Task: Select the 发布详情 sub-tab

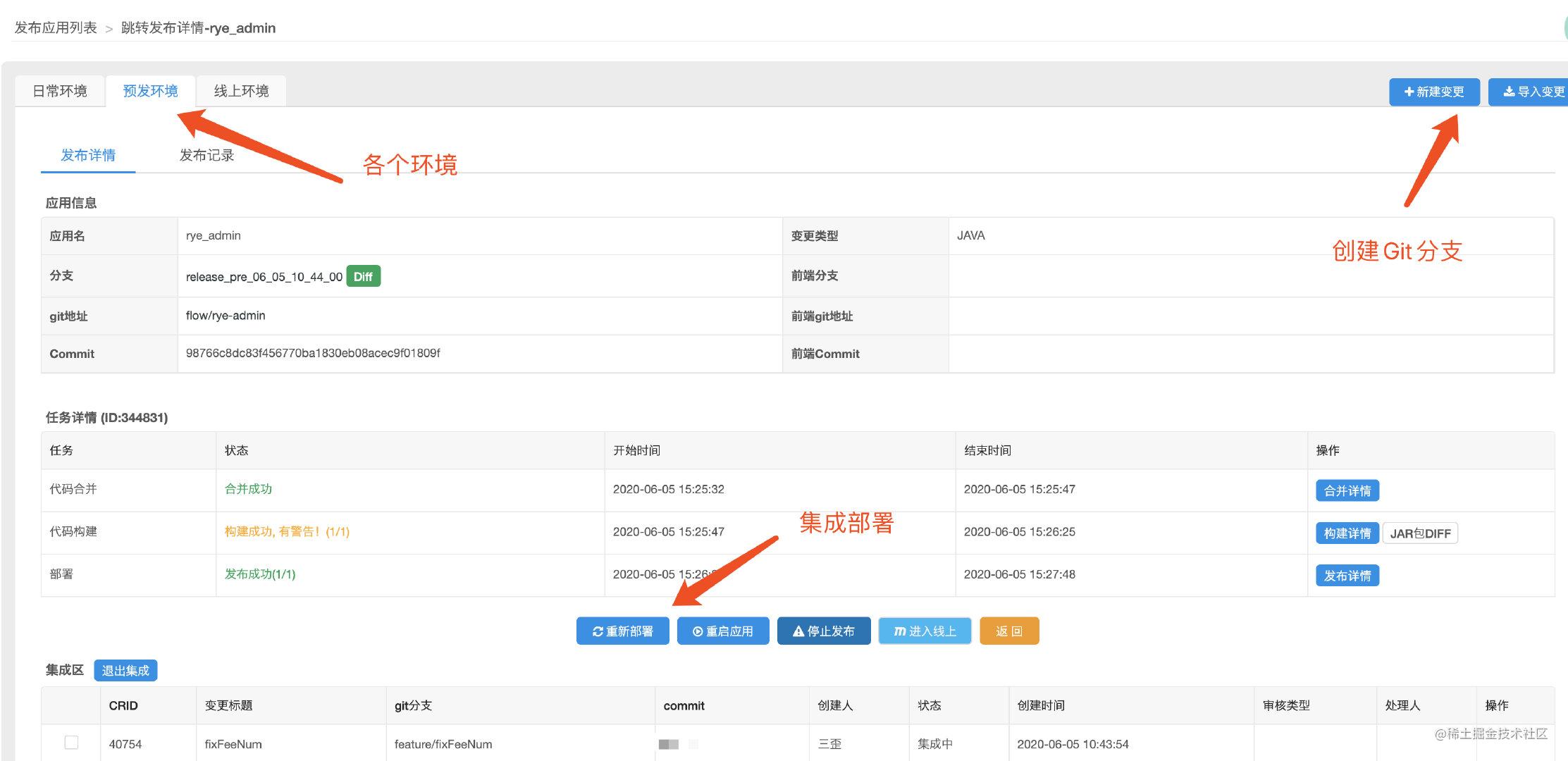Action: coord(88,155)
